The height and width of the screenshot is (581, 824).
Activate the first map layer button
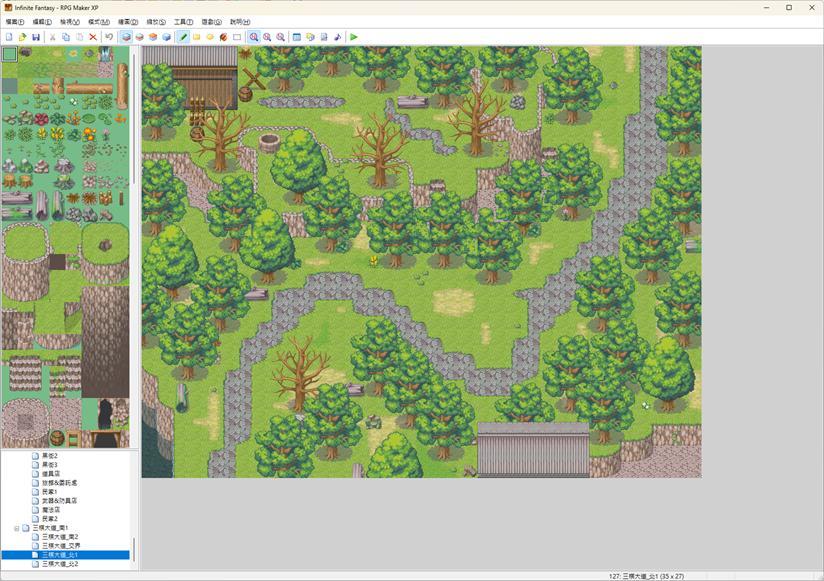pos(126,37)
